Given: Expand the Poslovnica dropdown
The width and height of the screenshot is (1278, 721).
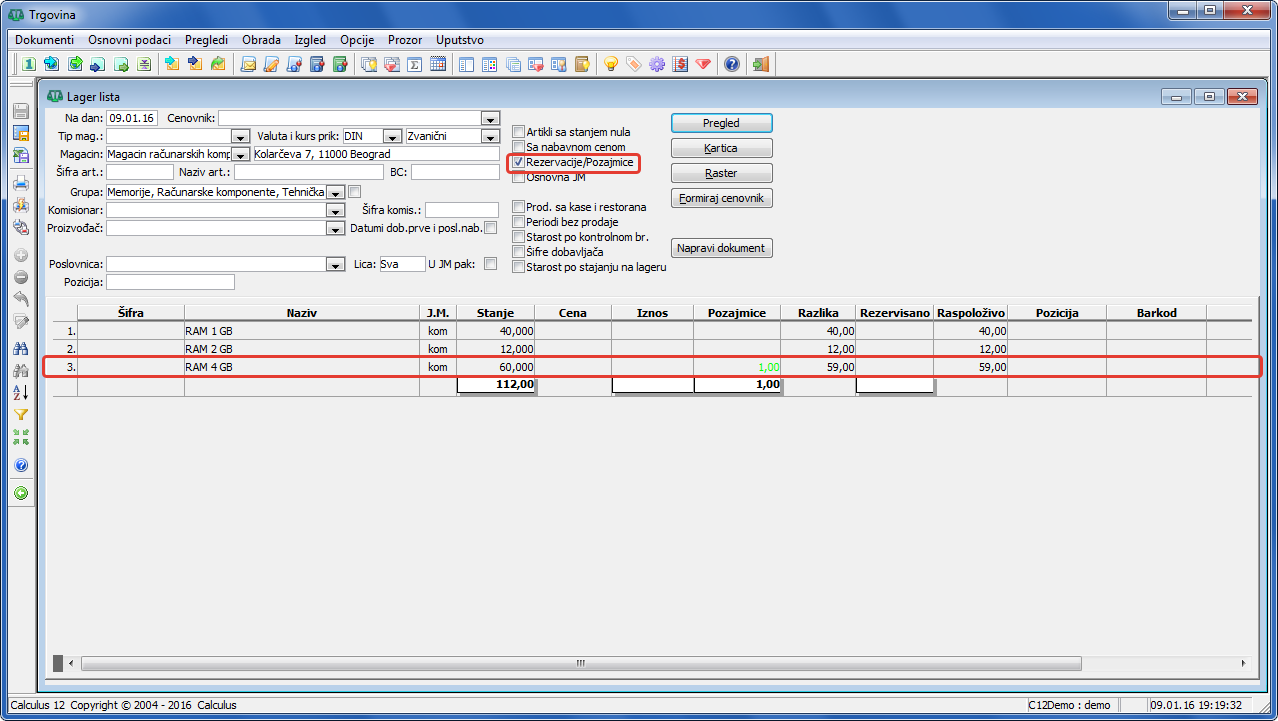Looking at the screenshot, I should point(335,265).
